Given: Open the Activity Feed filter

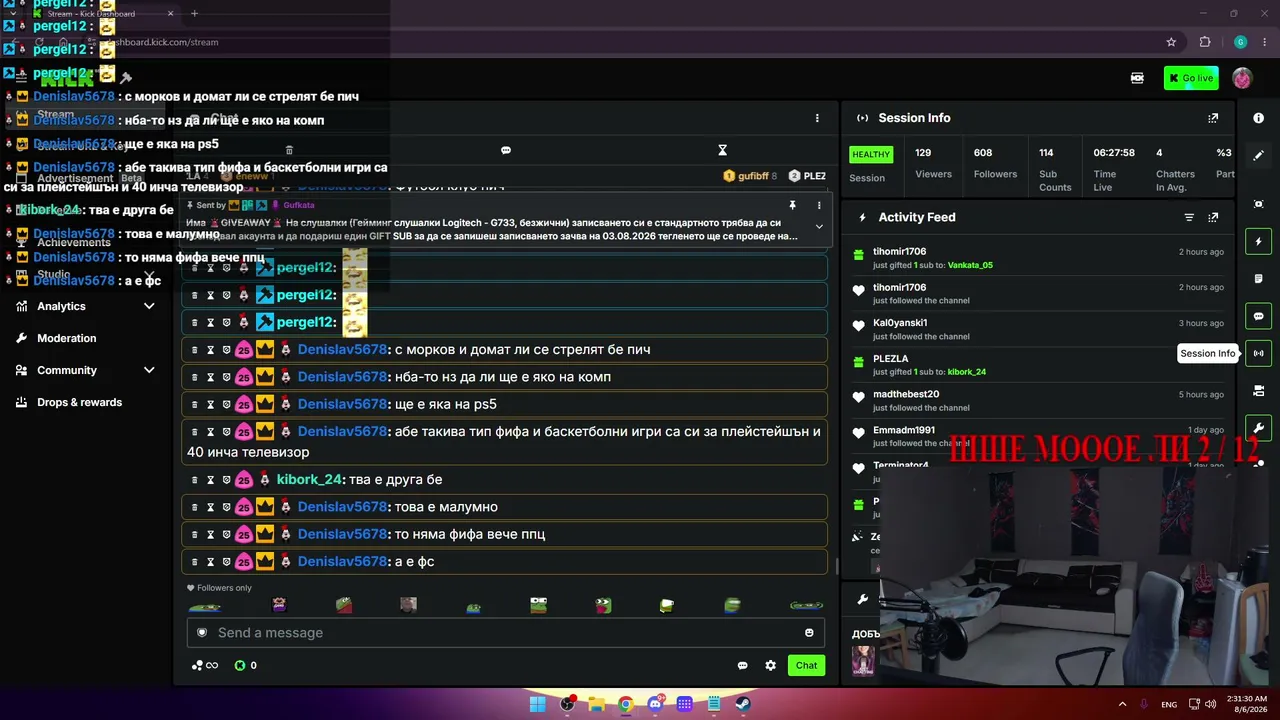Looking at the screenshot, I should coord(1189,217).
